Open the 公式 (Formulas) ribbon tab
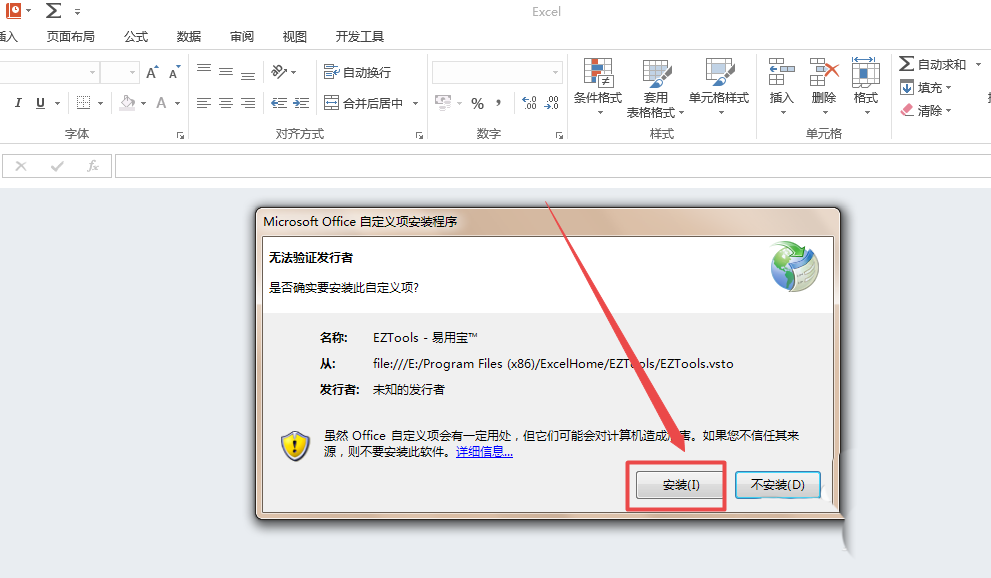The height and width of the screenshot is (578, 991). point(136,37)
